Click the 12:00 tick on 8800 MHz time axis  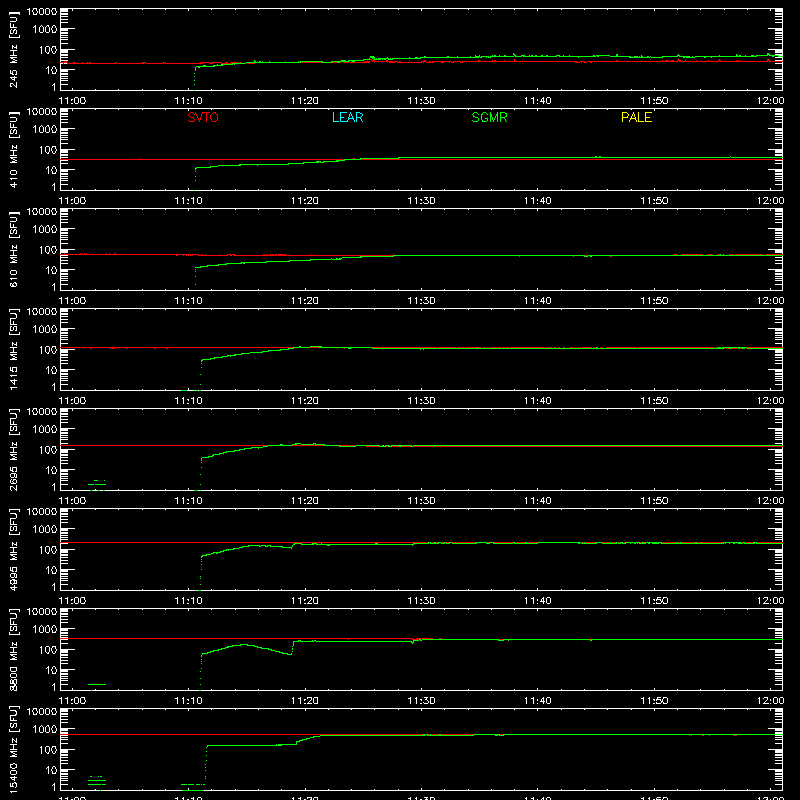tap(770, 701)
